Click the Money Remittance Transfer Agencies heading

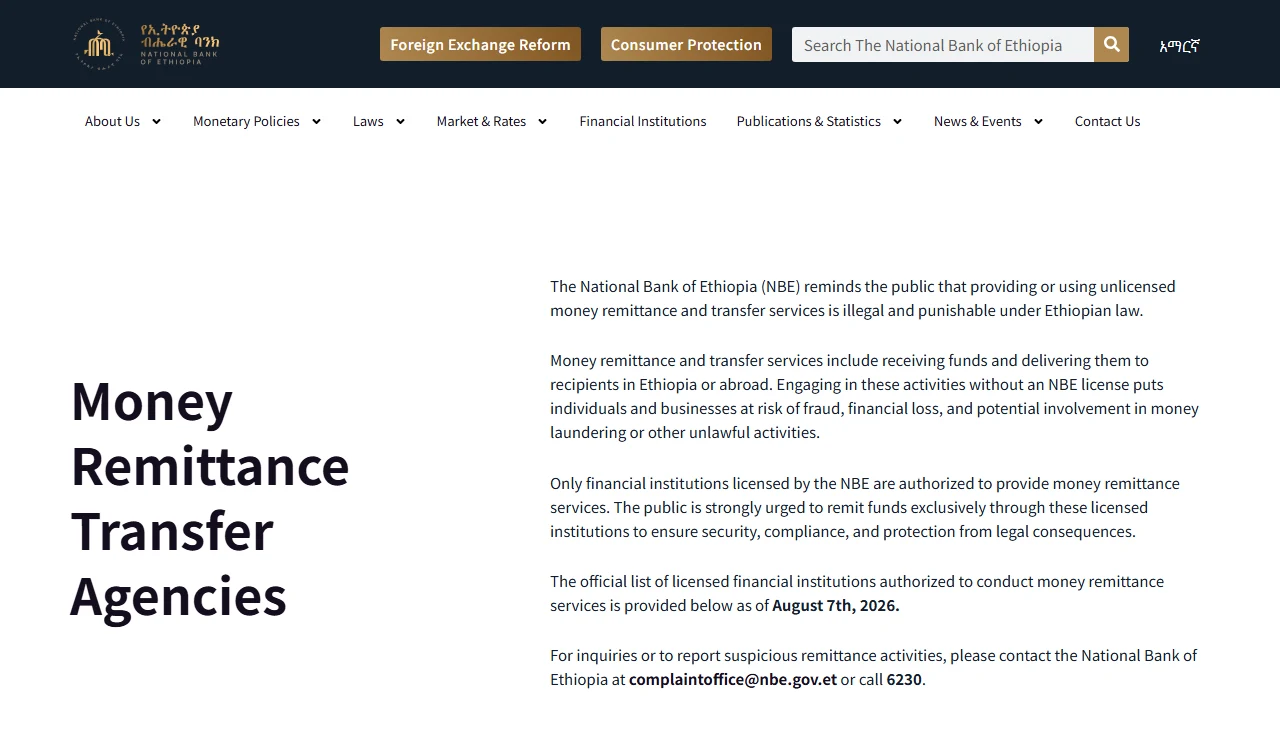pyautogui.click(x=210, y=498)
